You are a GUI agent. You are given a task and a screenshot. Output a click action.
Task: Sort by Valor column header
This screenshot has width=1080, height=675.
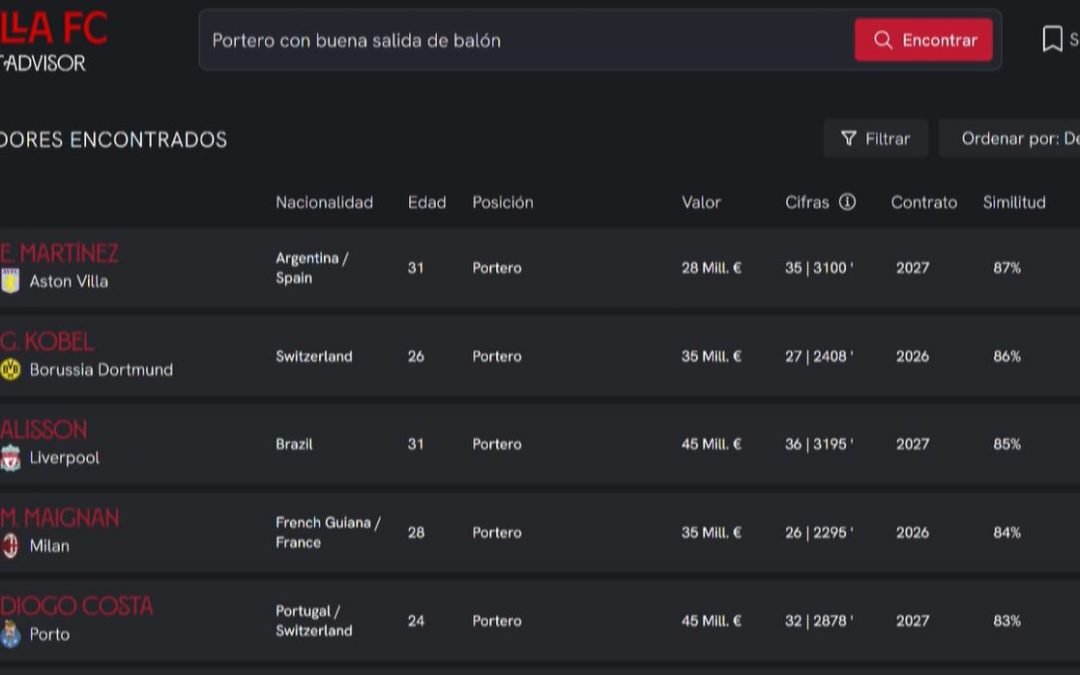(x=701, y=202)
